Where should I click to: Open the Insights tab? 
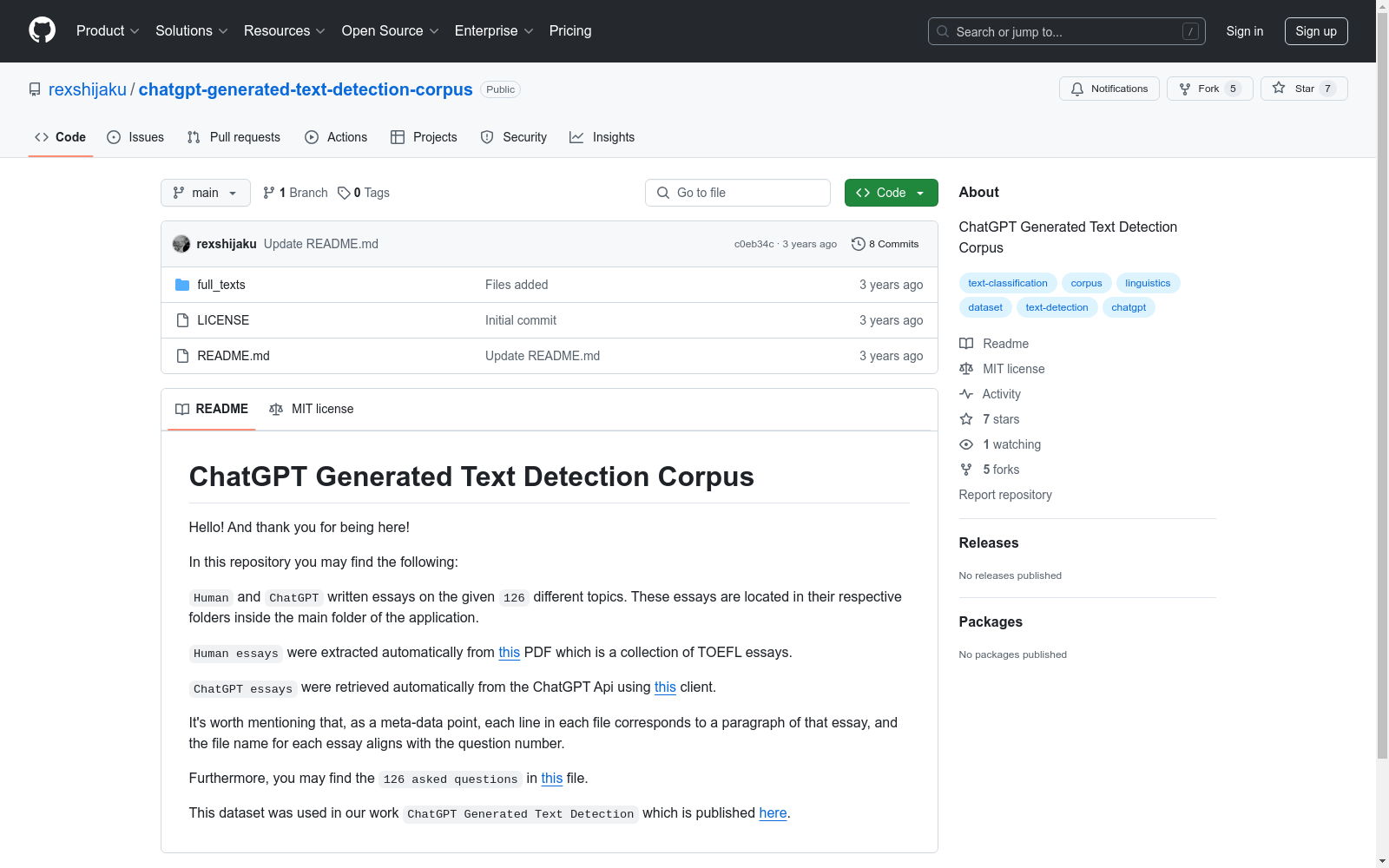click(x=602, y=137)
